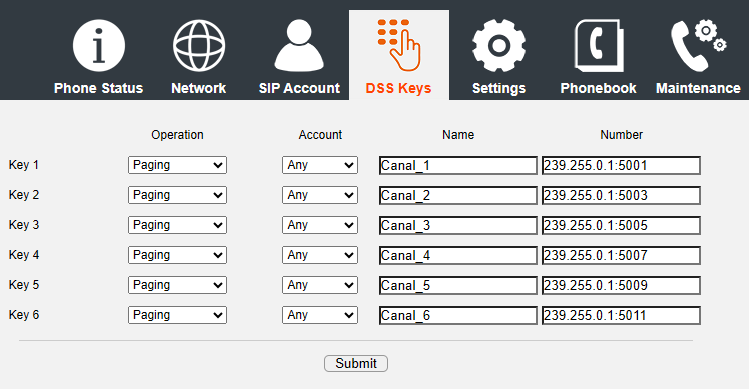Focus the Canal_2 name field

[458, 195]
